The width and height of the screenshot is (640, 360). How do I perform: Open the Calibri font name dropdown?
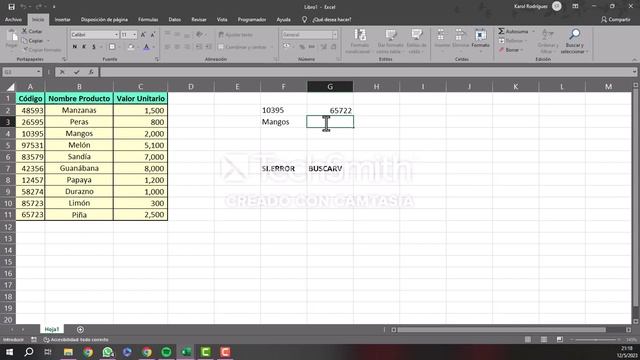116,35
